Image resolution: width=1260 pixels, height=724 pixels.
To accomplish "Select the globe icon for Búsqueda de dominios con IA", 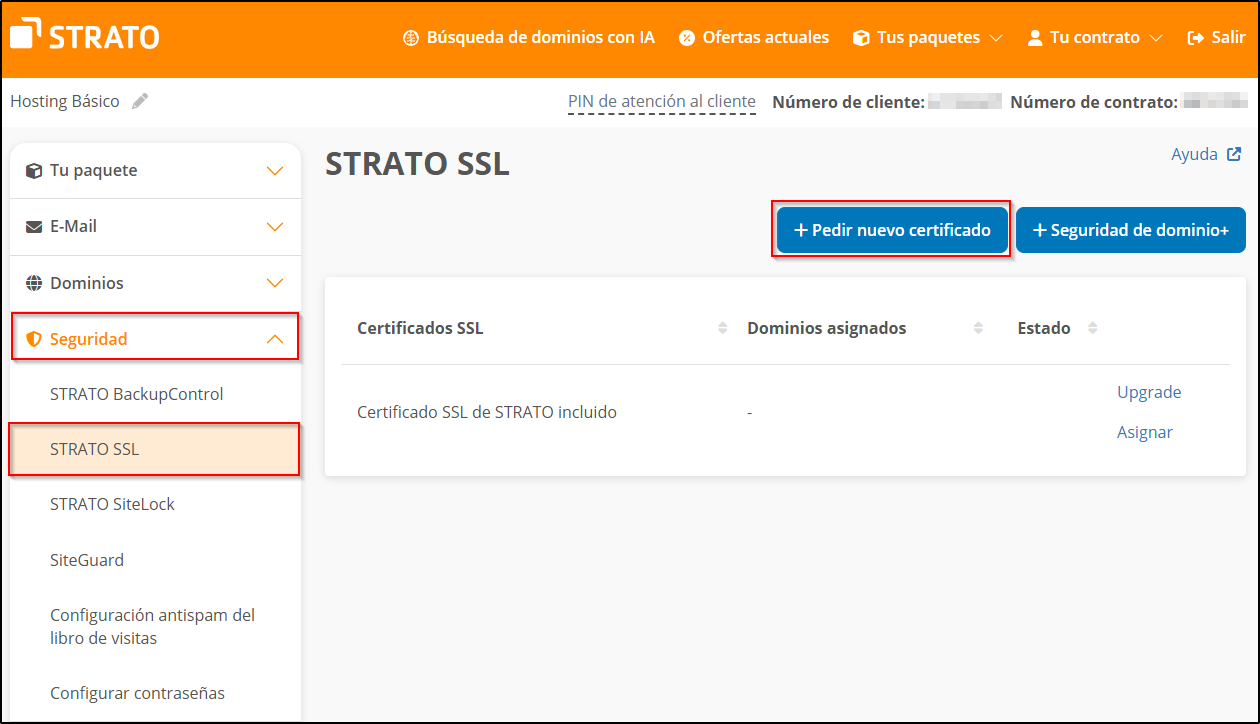I will [409, 37].
